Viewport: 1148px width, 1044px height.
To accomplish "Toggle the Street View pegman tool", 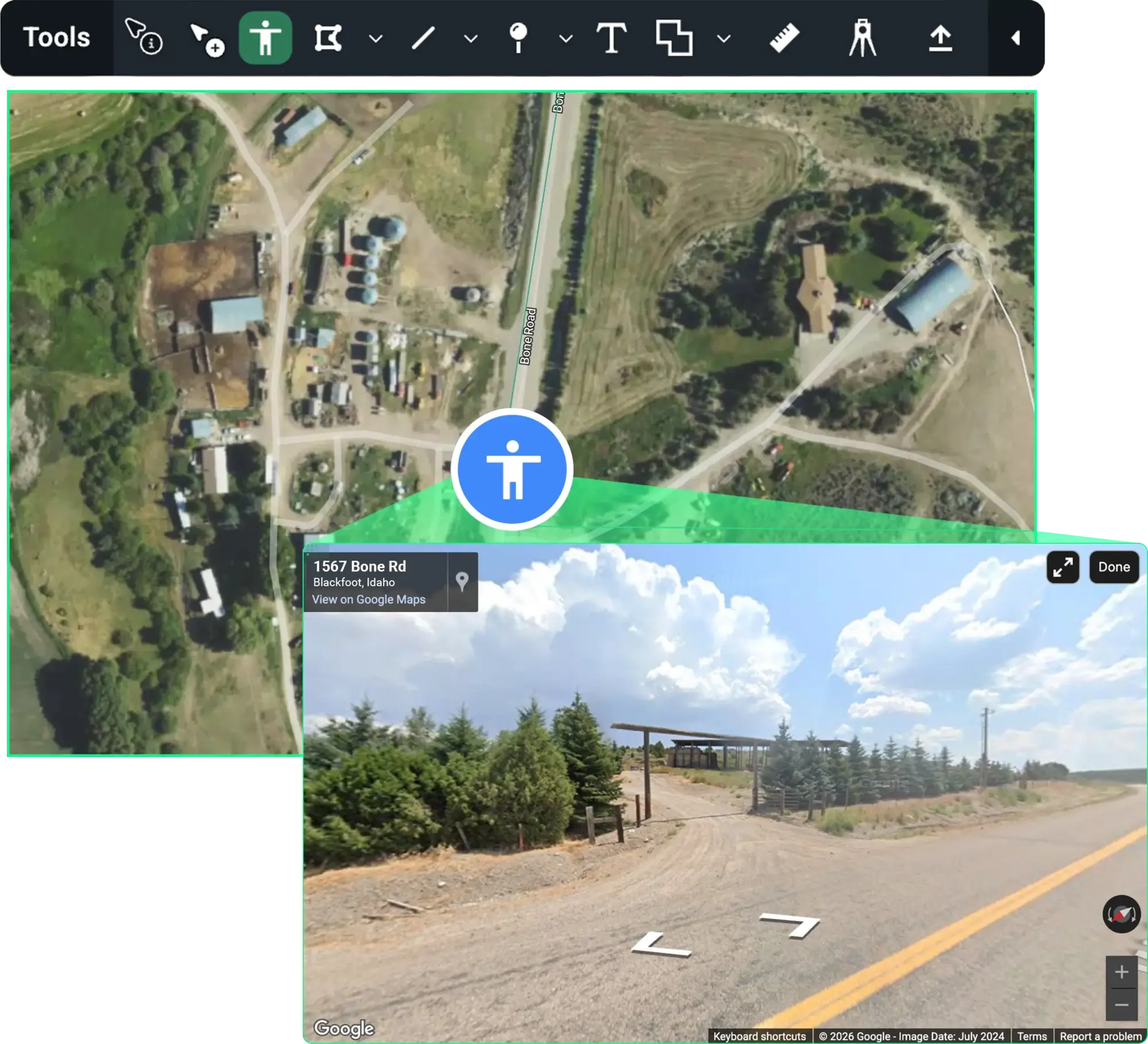I will pyautogui.click(x=265, y=38).
